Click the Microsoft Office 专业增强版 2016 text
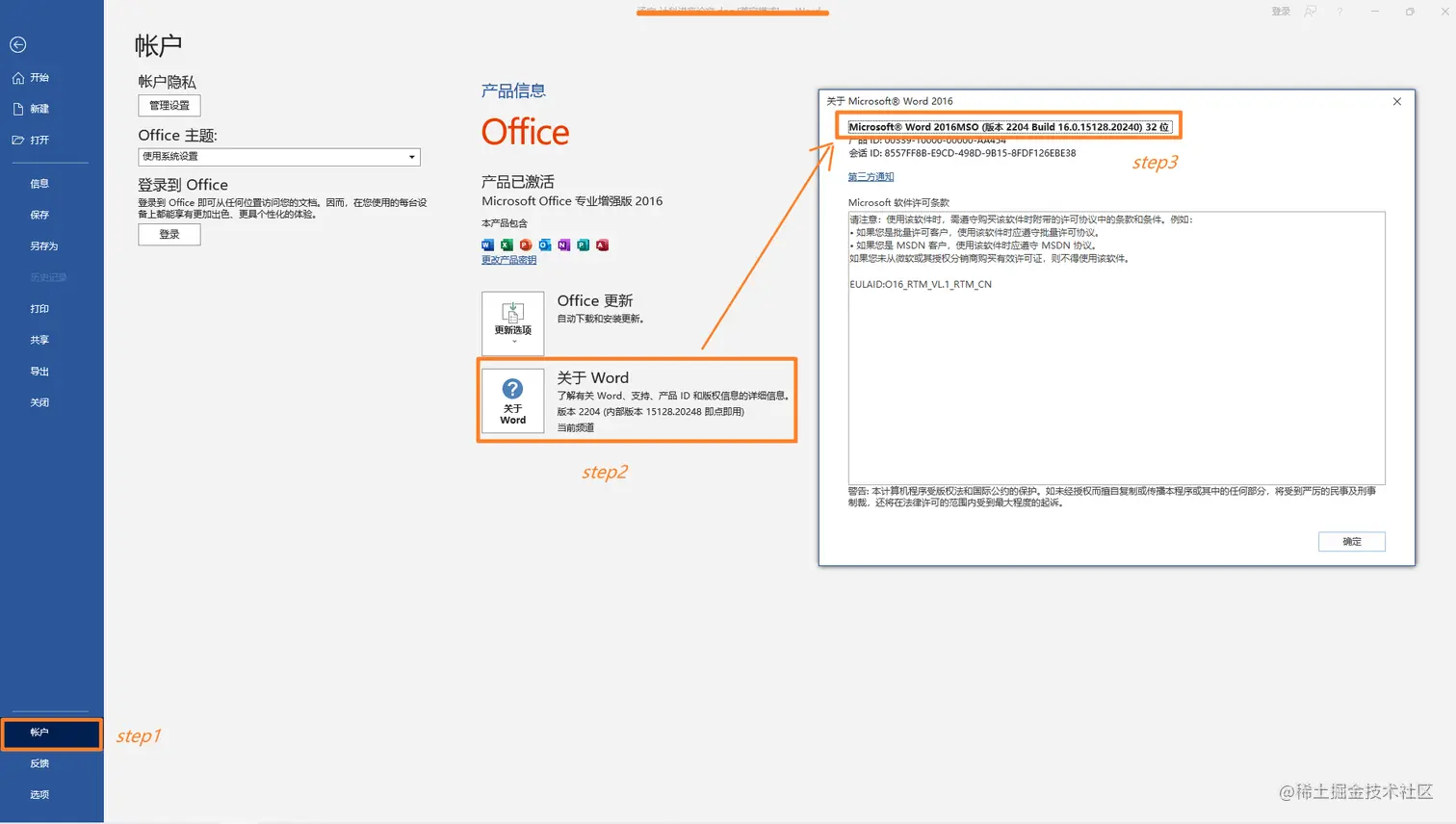This screenshot has width=1456, height=824. tap(572, 201)
